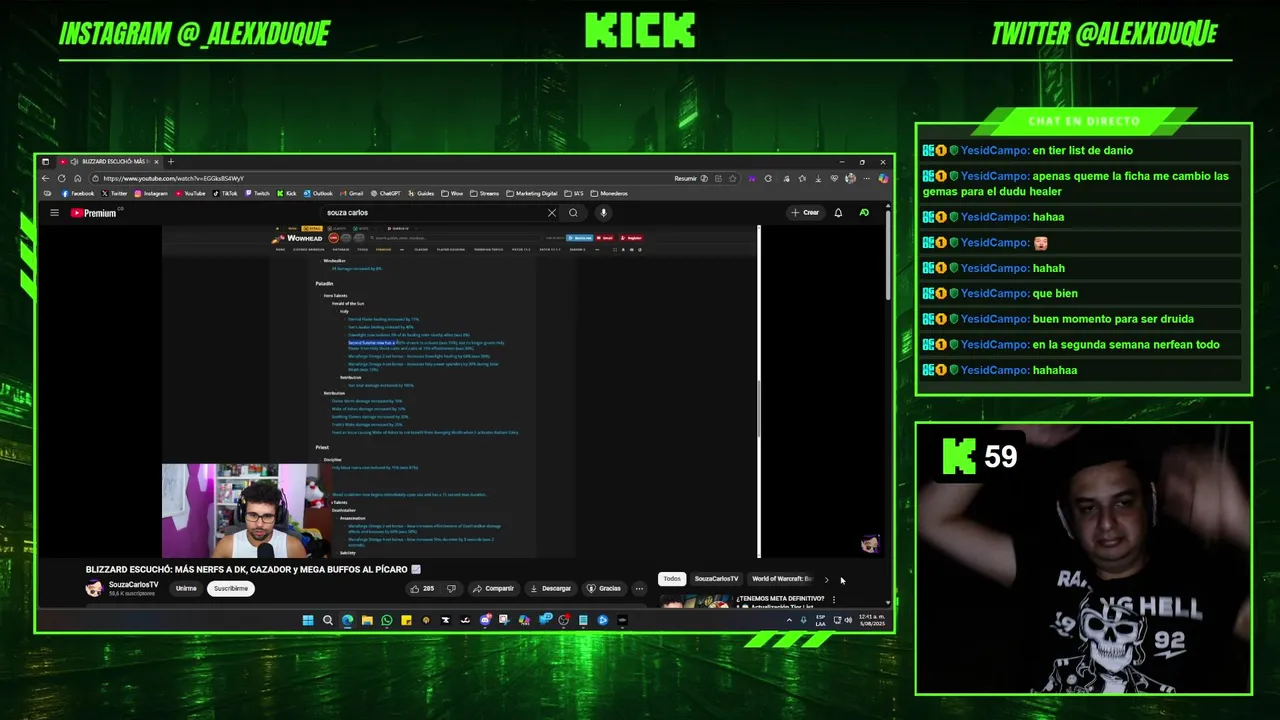The width and height of the screenshot is (1280, 720).
Task: Click the Suscribirme button
Action: (x=231, y=588)
